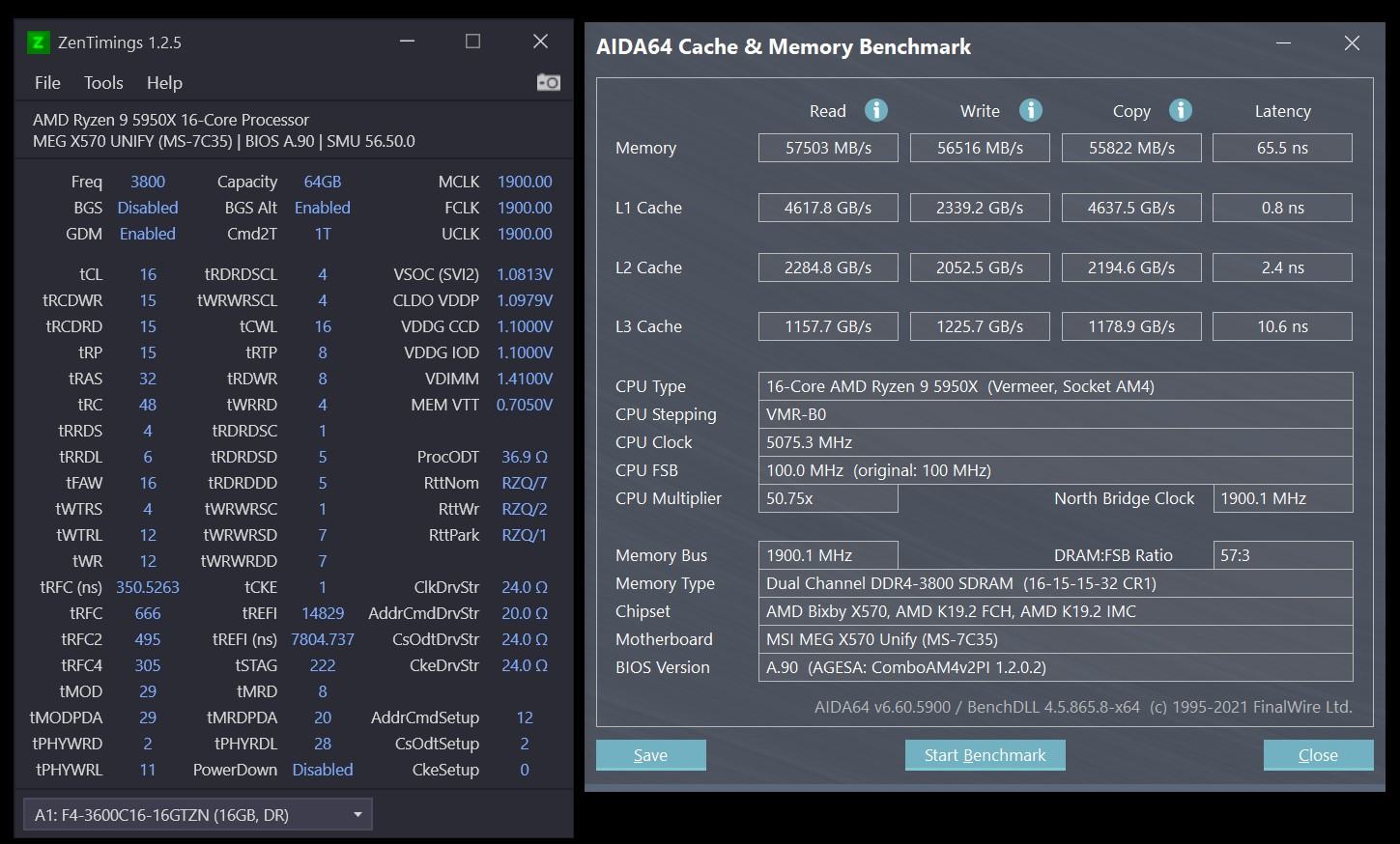Click the BGS value Disabled
Screen dimensions: 1400x844
(x=148, y=208)
